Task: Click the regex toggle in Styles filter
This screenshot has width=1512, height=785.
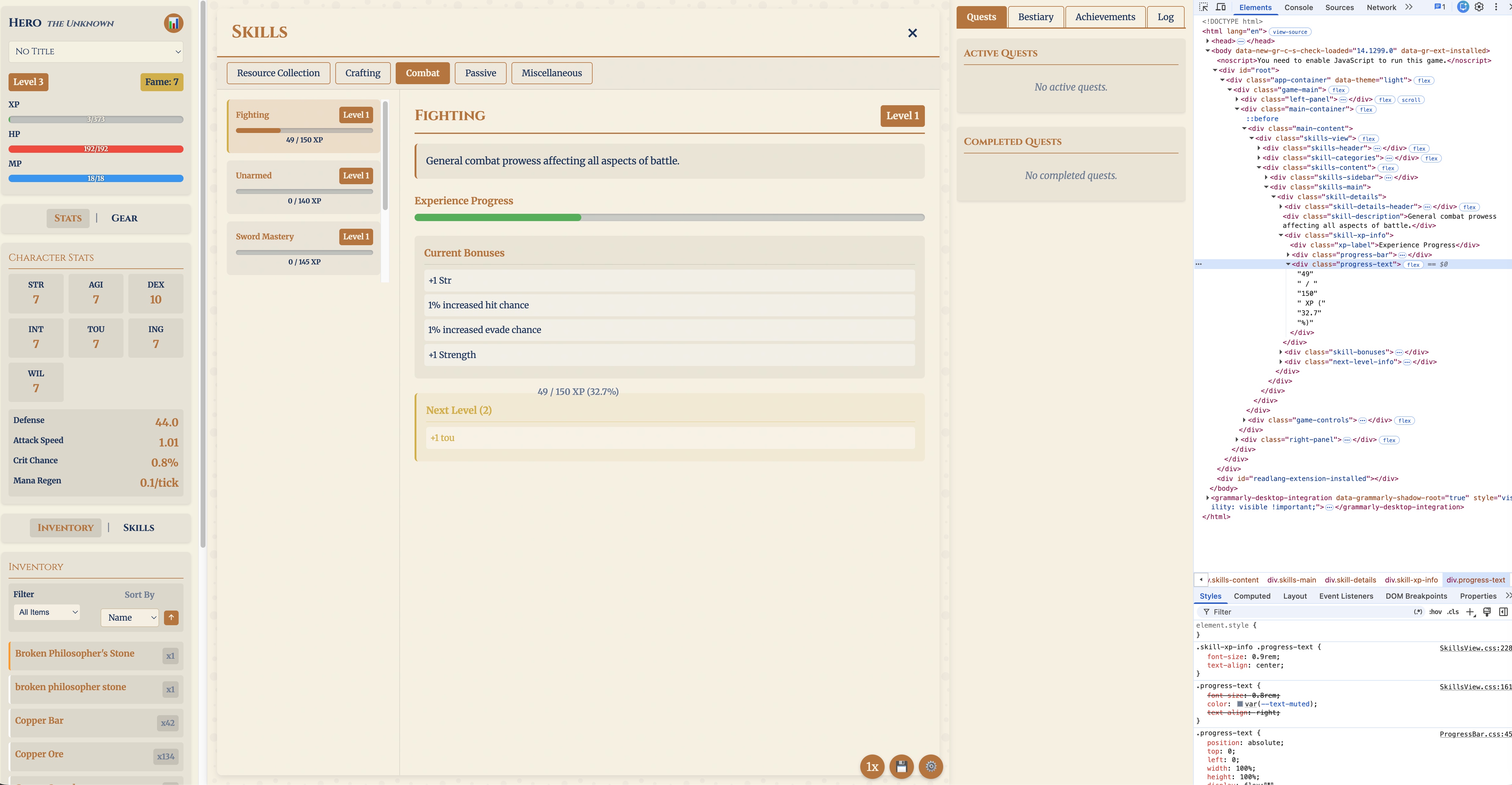Action: tap(1418, 612)
